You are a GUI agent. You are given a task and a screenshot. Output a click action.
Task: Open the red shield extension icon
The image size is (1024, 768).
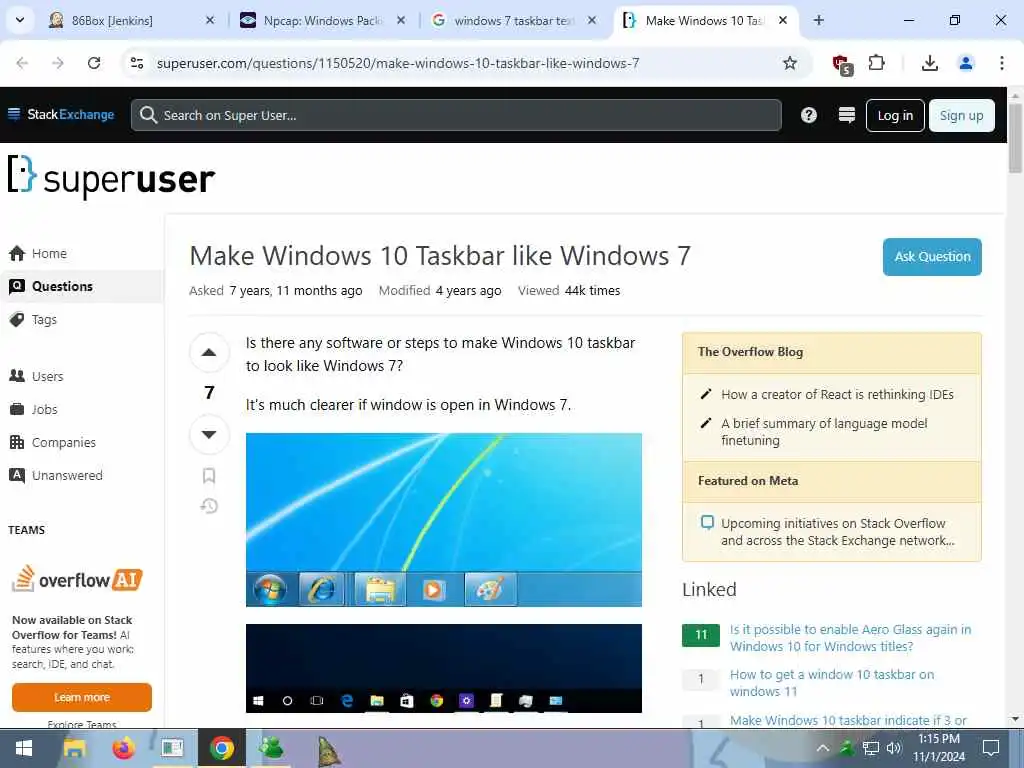point(842,64)
